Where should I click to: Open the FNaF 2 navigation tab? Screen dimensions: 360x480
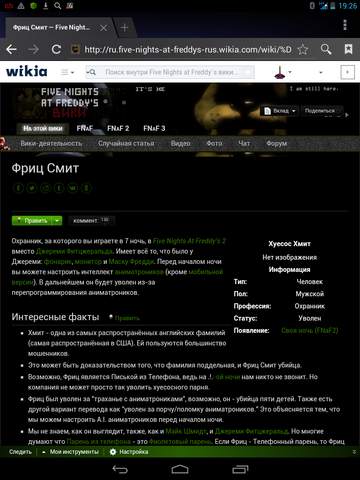118,128
